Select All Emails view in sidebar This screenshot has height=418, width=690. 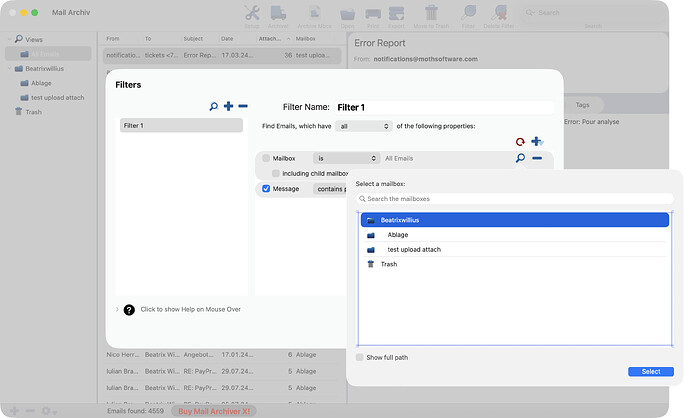pos(48,54)
